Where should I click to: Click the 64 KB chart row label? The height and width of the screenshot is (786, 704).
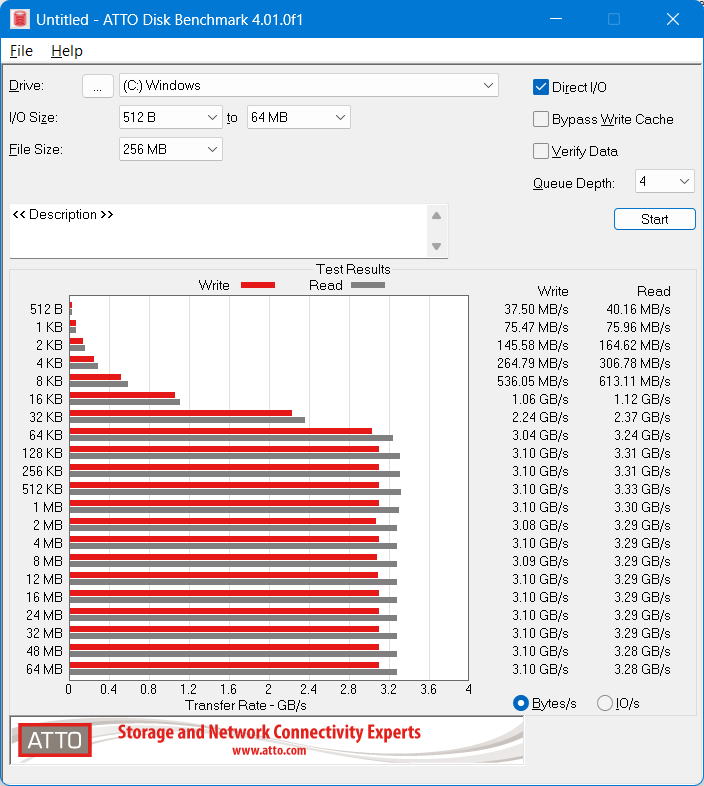click(46, 435)
